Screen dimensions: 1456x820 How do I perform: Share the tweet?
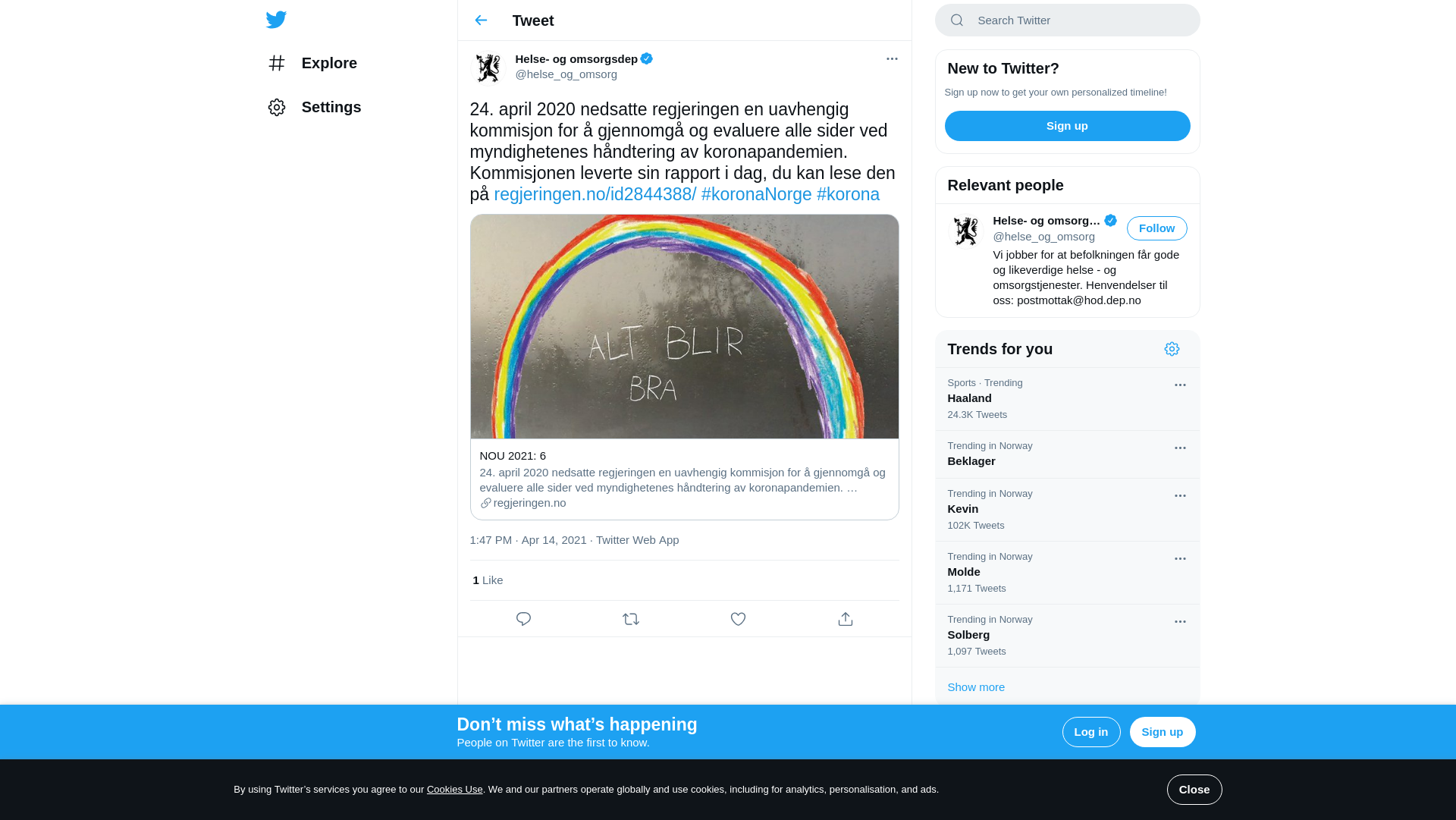tap(846, 619)
